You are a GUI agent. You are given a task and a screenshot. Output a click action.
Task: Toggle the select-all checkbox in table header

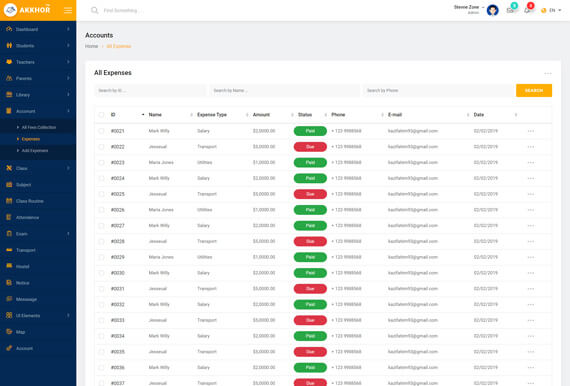101,114
